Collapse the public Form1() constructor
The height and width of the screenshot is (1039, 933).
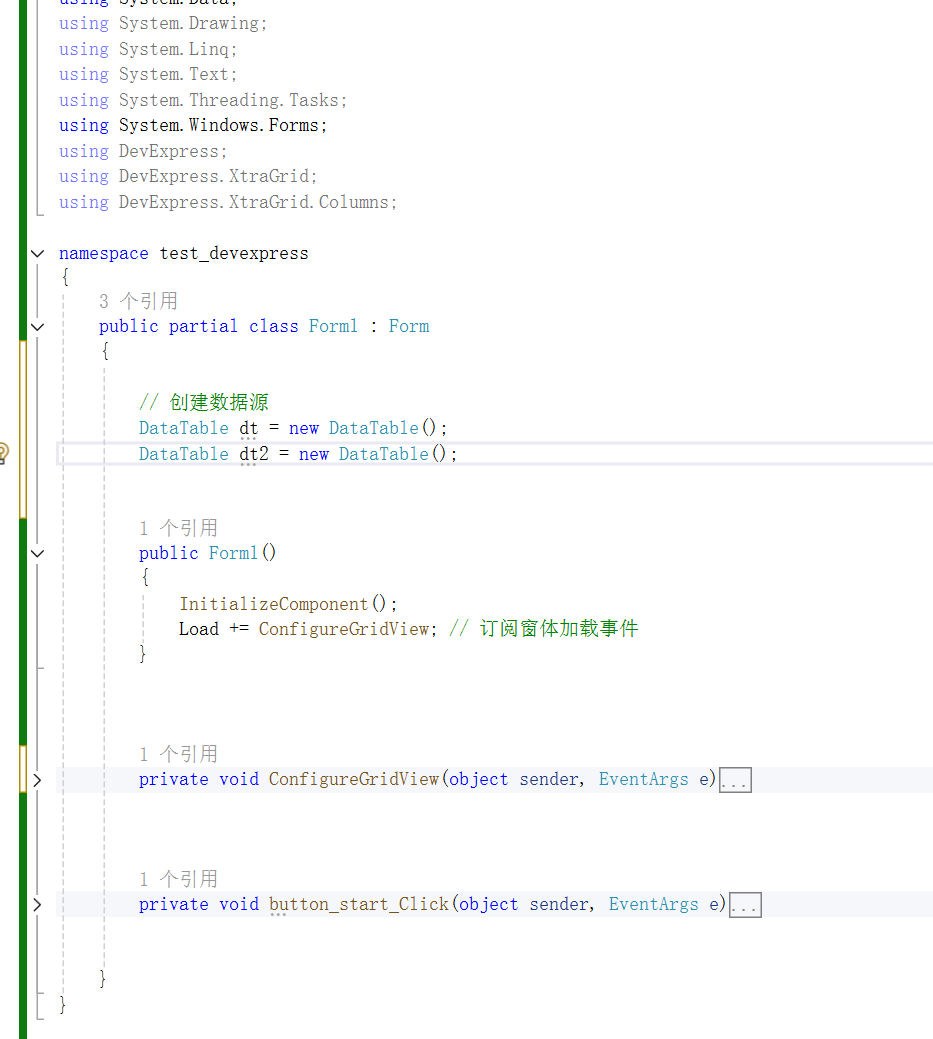(x=38, y=553)
